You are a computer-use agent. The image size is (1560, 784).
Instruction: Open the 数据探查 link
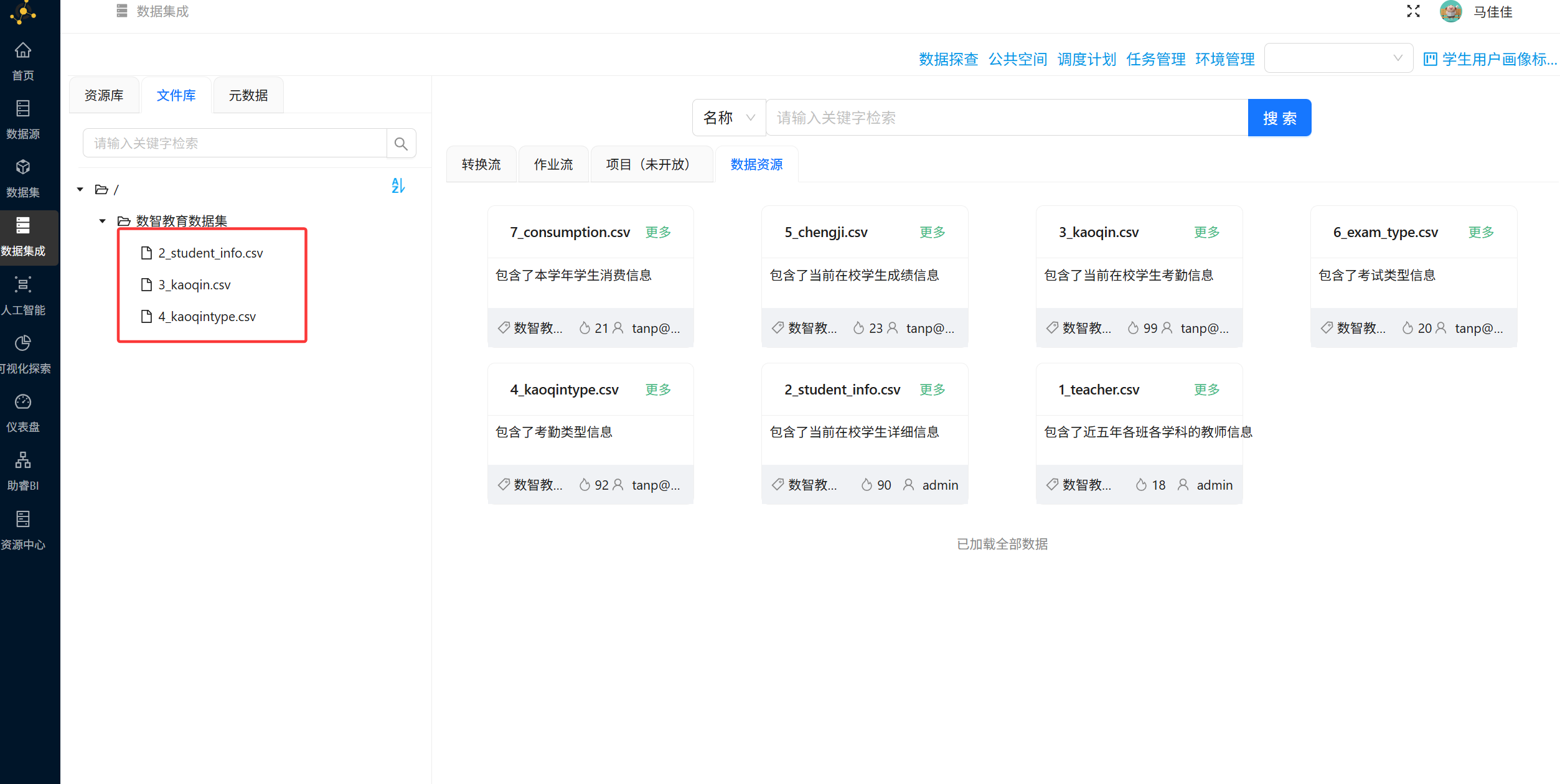948,59
